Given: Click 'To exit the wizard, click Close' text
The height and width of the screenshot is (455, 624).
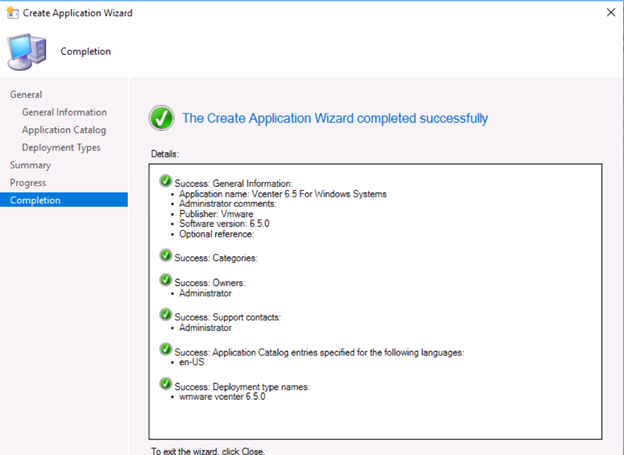Looking at the screenshot, I should click(x=208, y=451).
